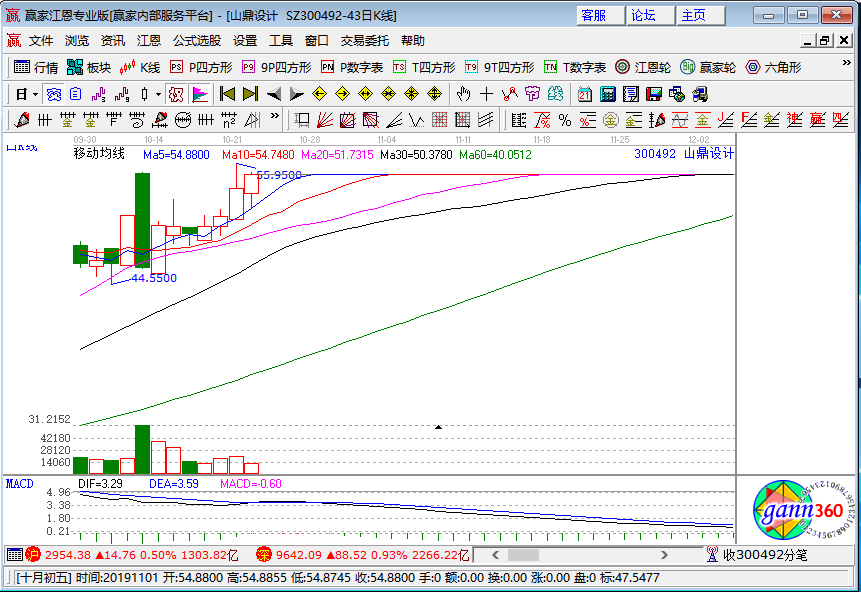
Task: Open the 赢家轮 wheel tool
Action: pos(708,67)
